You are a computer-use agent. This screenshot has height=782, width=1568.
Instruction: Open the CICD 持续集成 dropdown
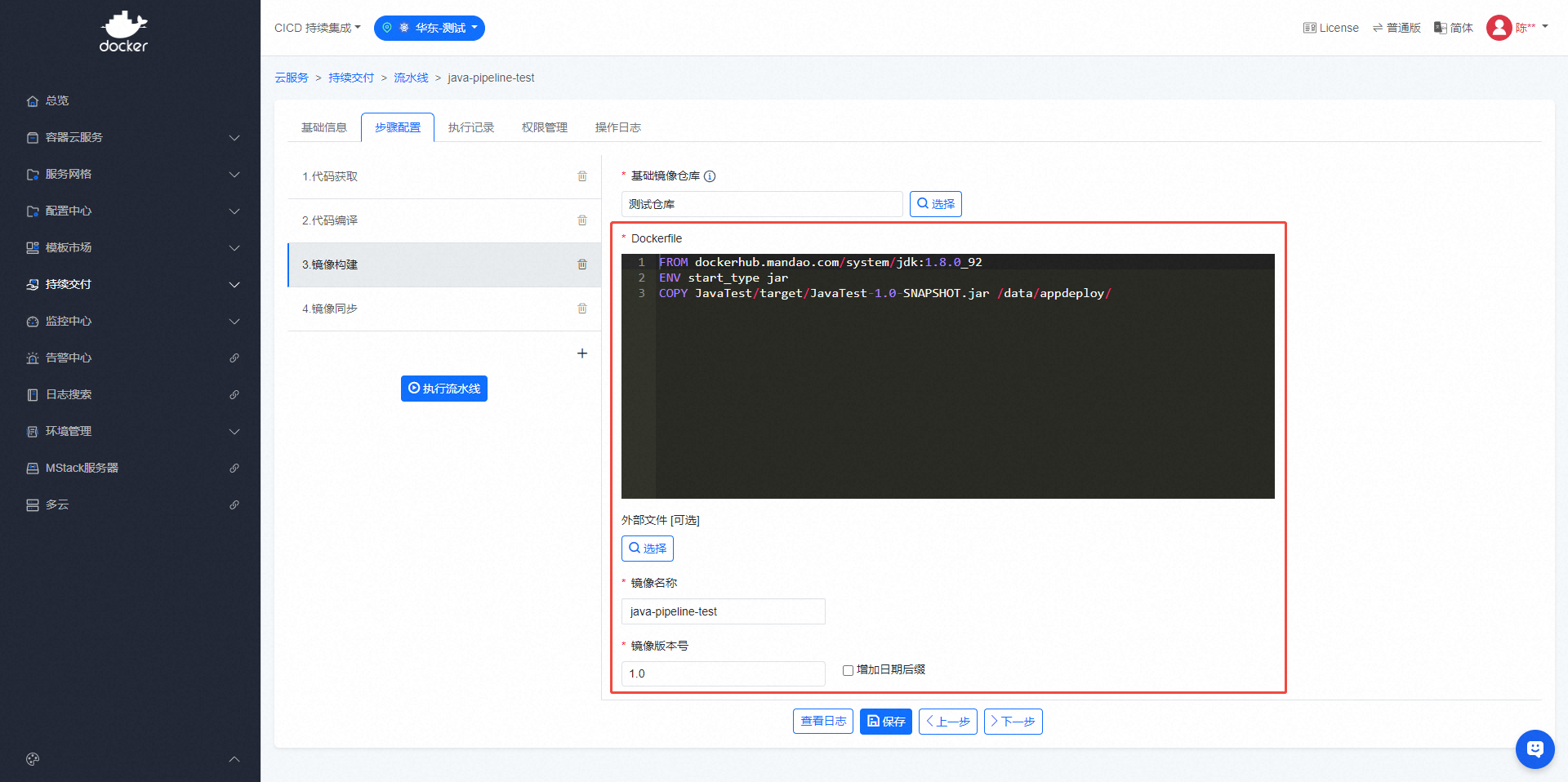(x=317, y=28)
